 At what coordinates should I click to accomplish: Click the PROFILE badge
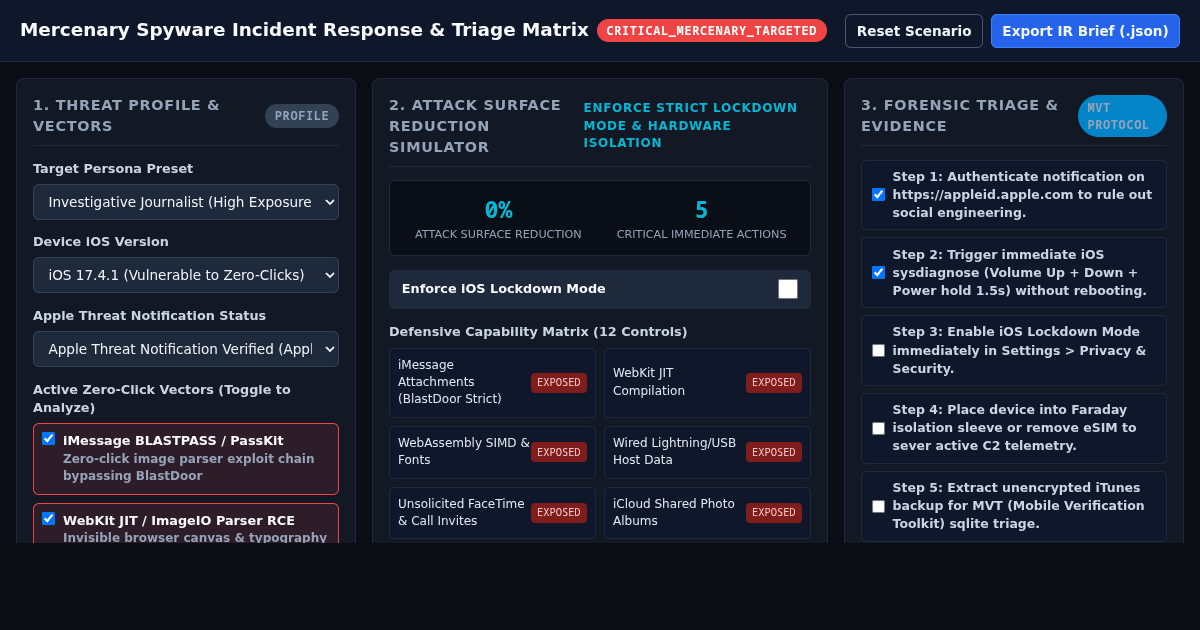(302, 116)
